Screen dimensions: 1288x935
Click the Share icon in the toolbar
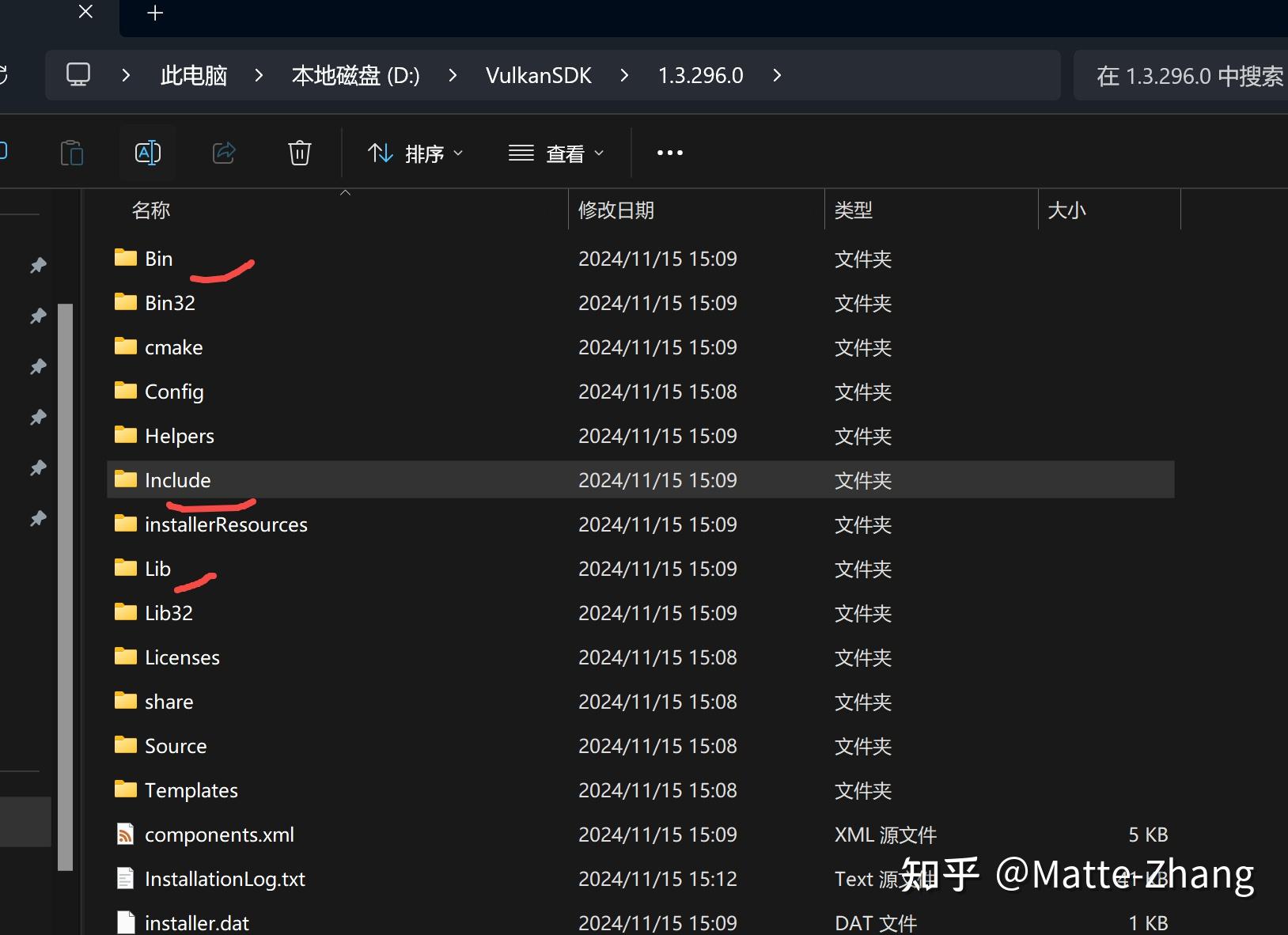[x=223, y=153]
